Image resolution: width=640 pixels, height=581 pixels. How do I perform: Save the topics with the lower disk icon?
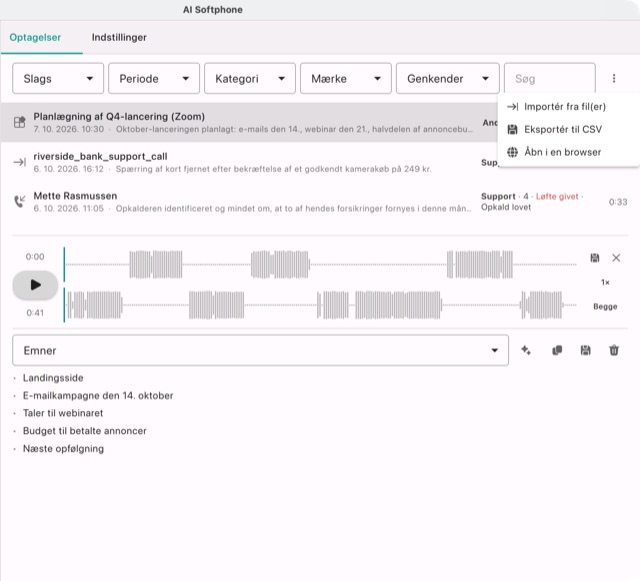[x=585, y=350]
